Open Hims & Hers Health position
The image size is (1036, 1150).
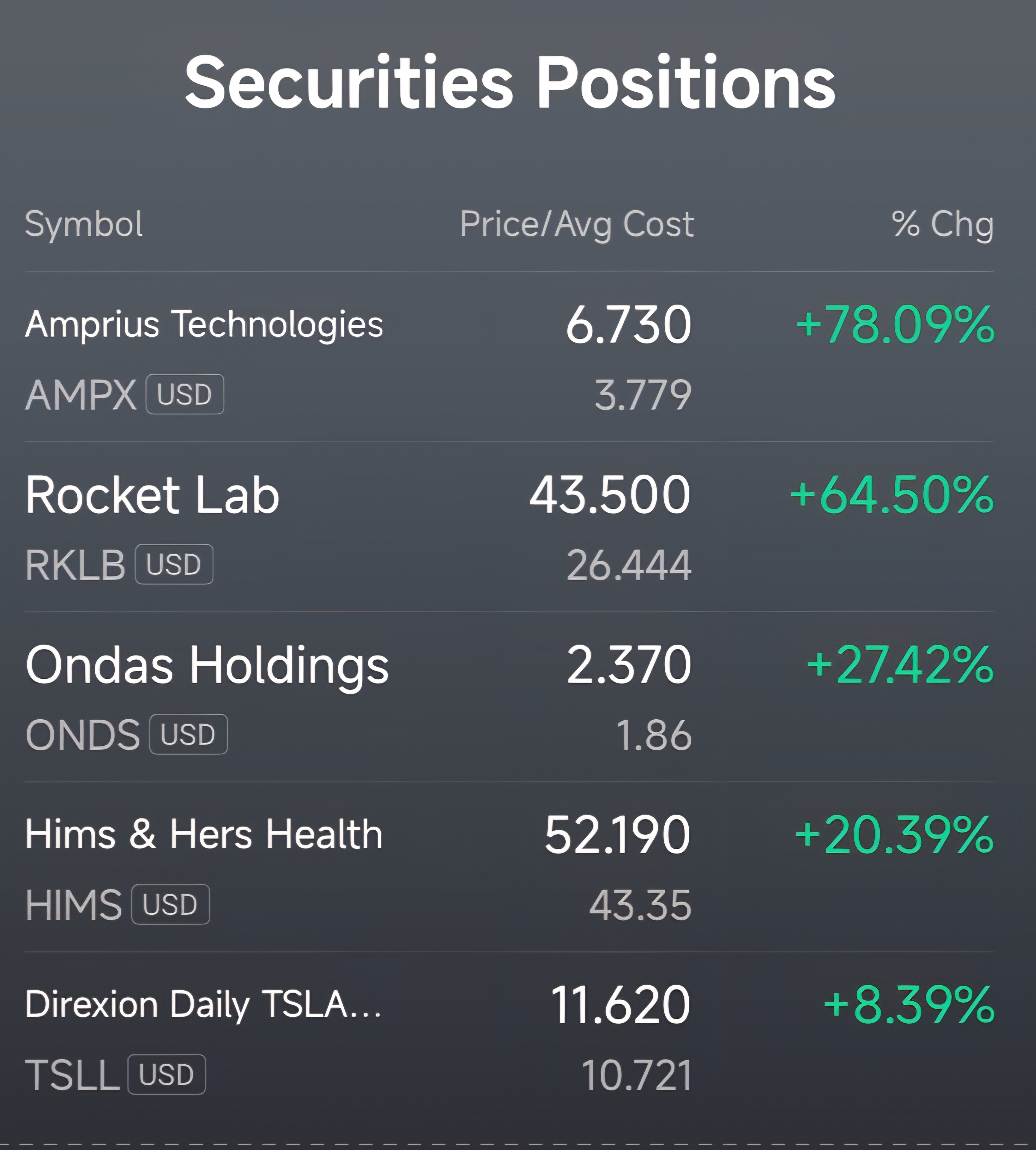tap(509, 867)
